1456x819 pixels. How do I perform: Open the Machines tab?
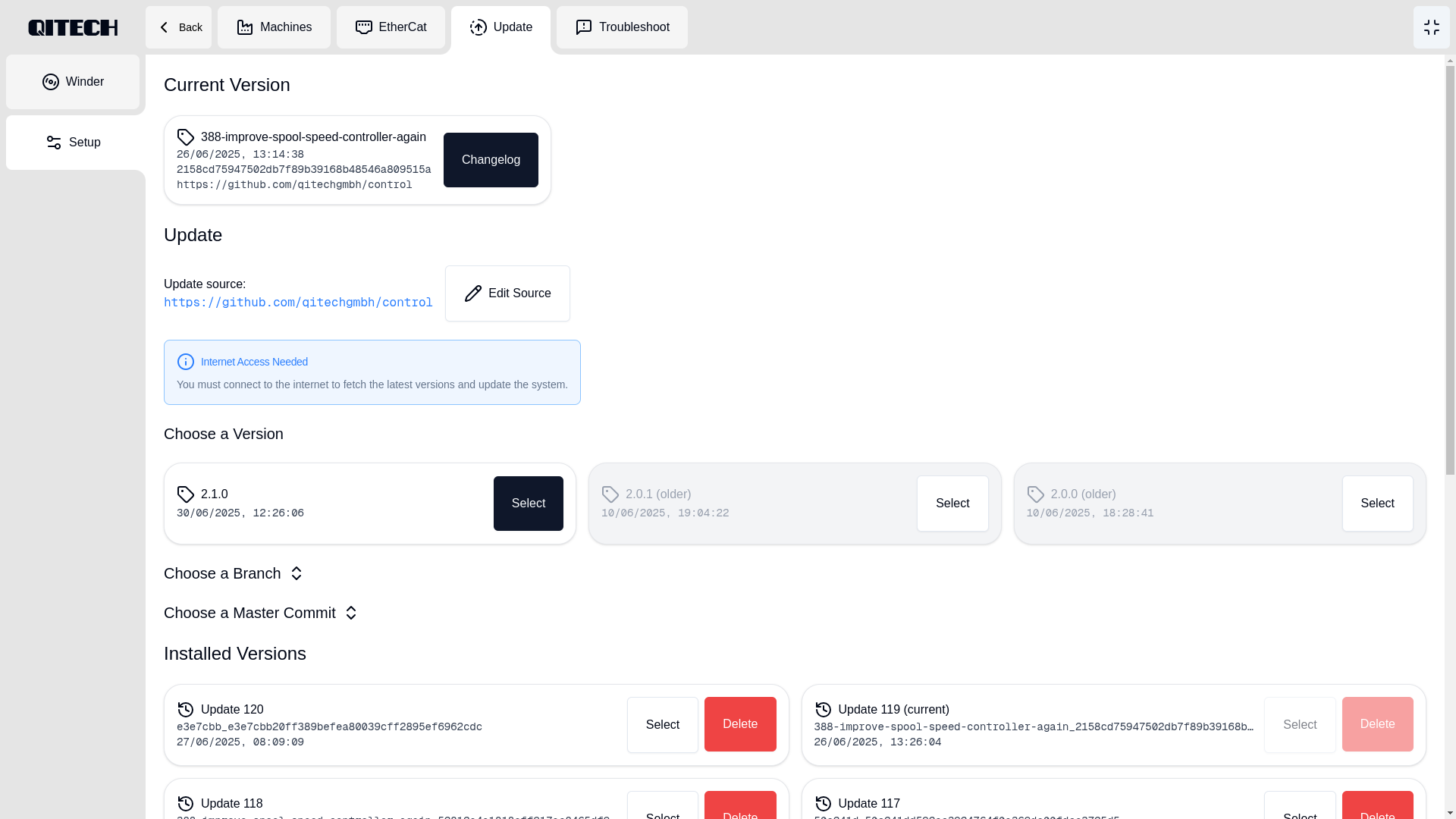274,27
